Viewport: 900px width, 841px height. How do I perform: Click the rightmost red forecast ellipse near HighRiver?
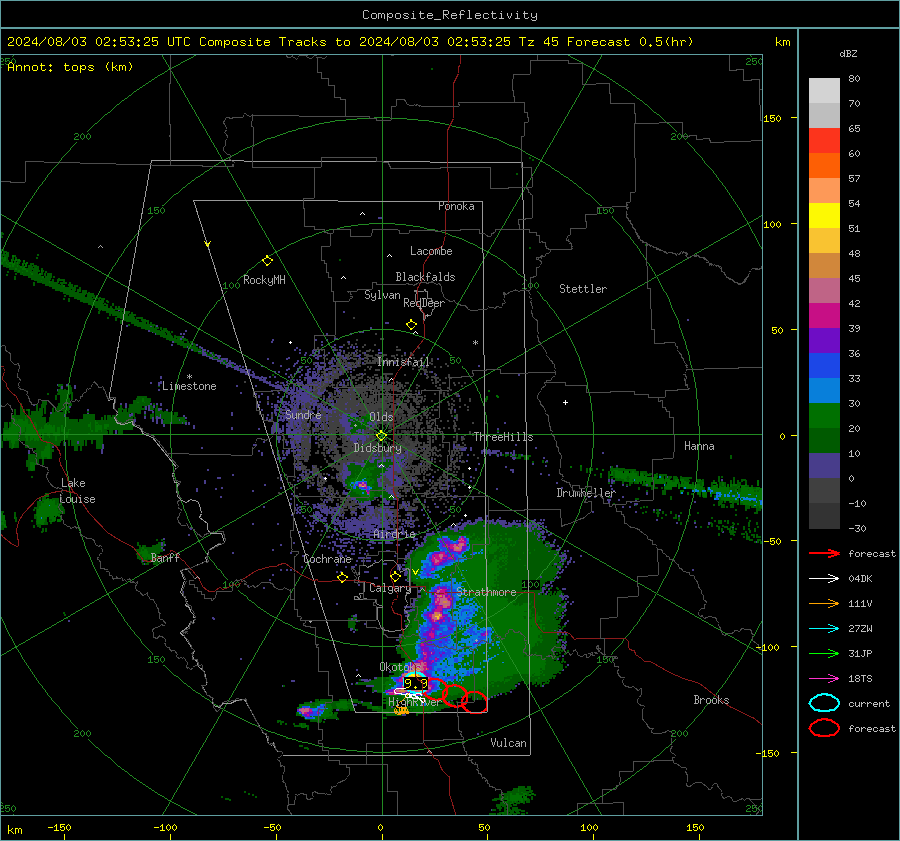pyautogui.click(x=475, y=702)
